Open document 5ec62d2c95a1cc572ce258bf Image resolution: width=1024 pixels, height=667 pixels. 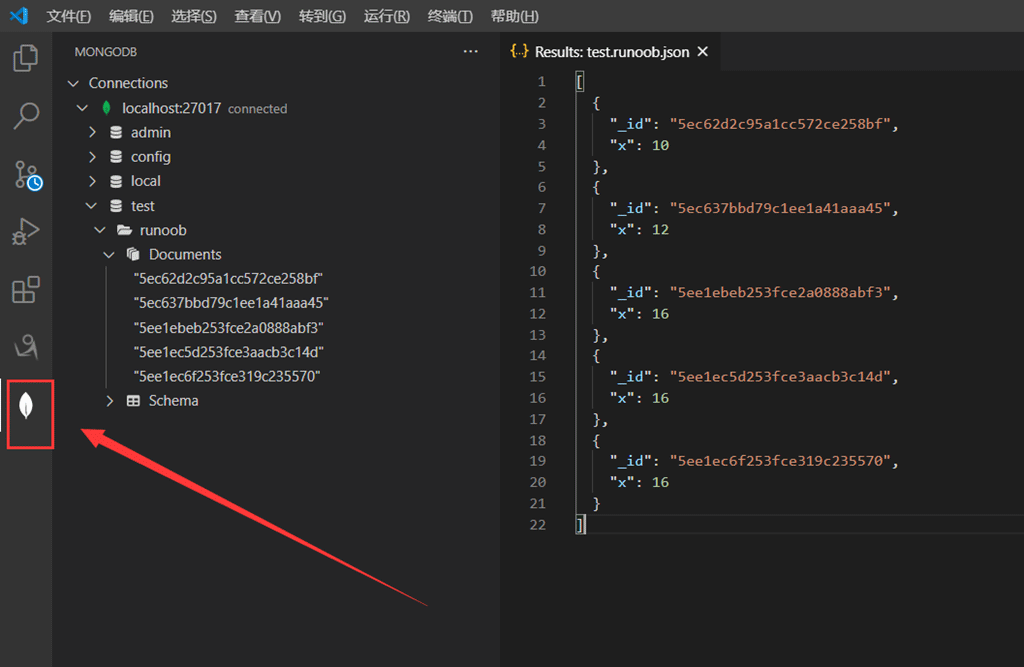tap(228, 278)
